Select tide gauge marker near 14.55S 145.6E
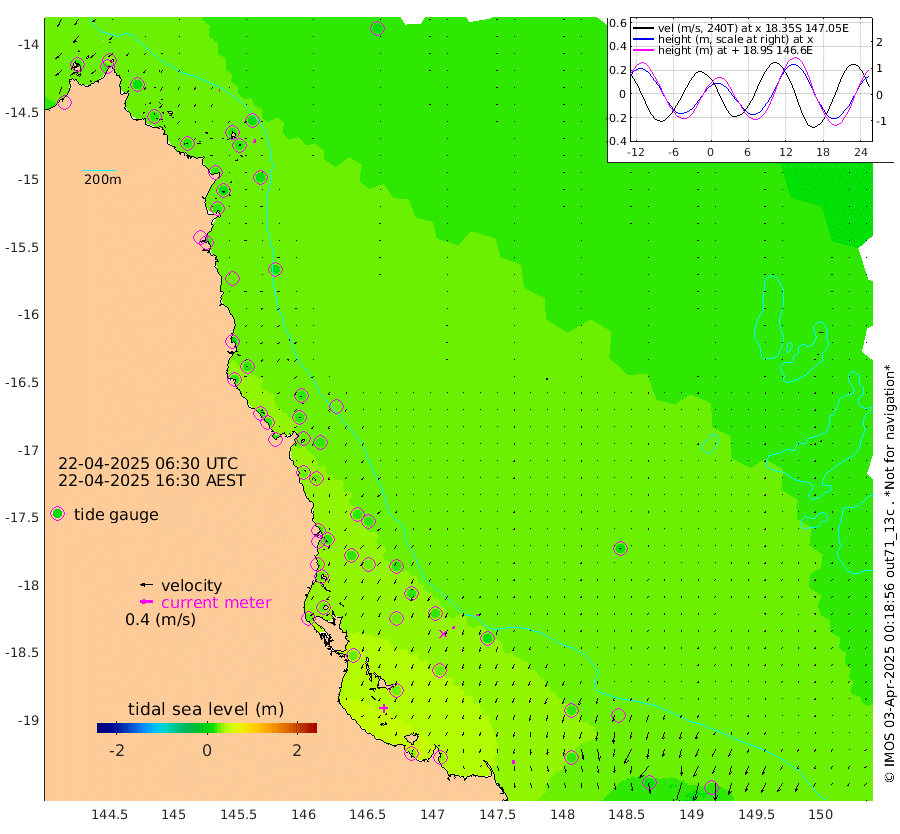 (x=253, y=121)
